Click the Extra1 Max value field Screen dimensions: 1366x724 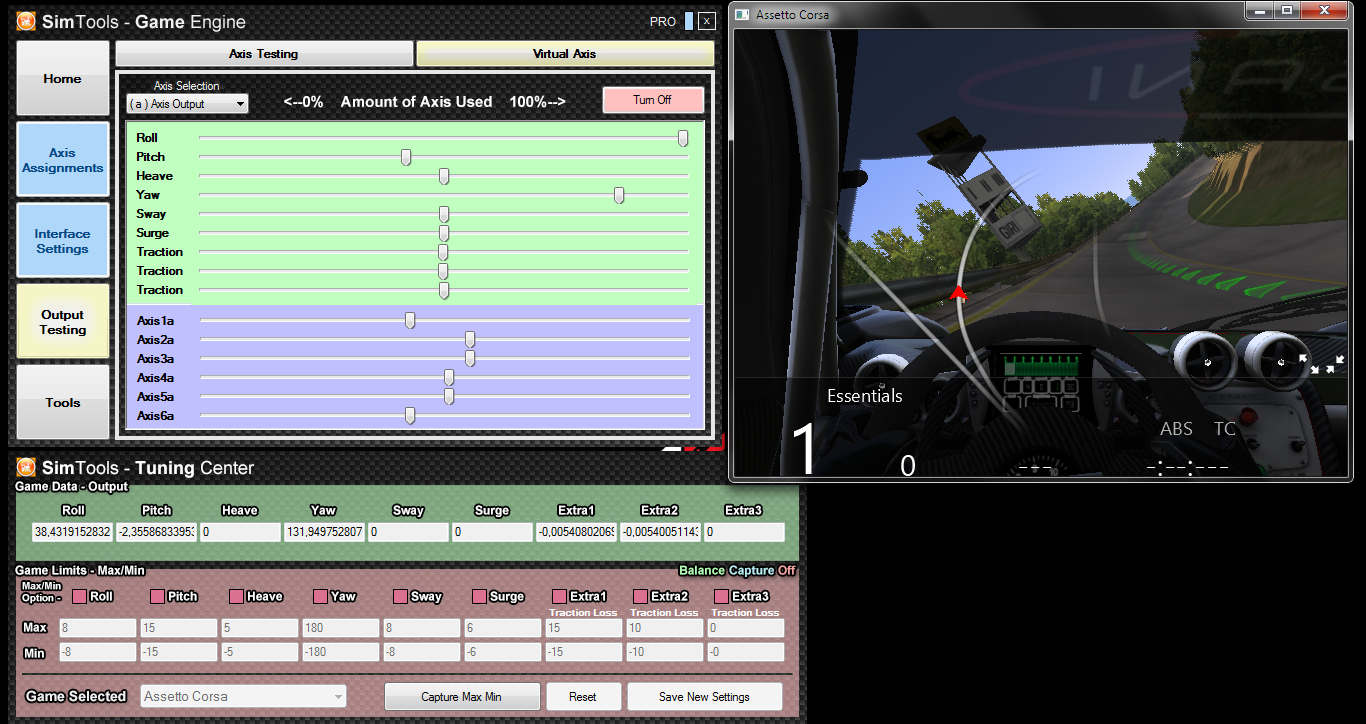click(583, 628)
